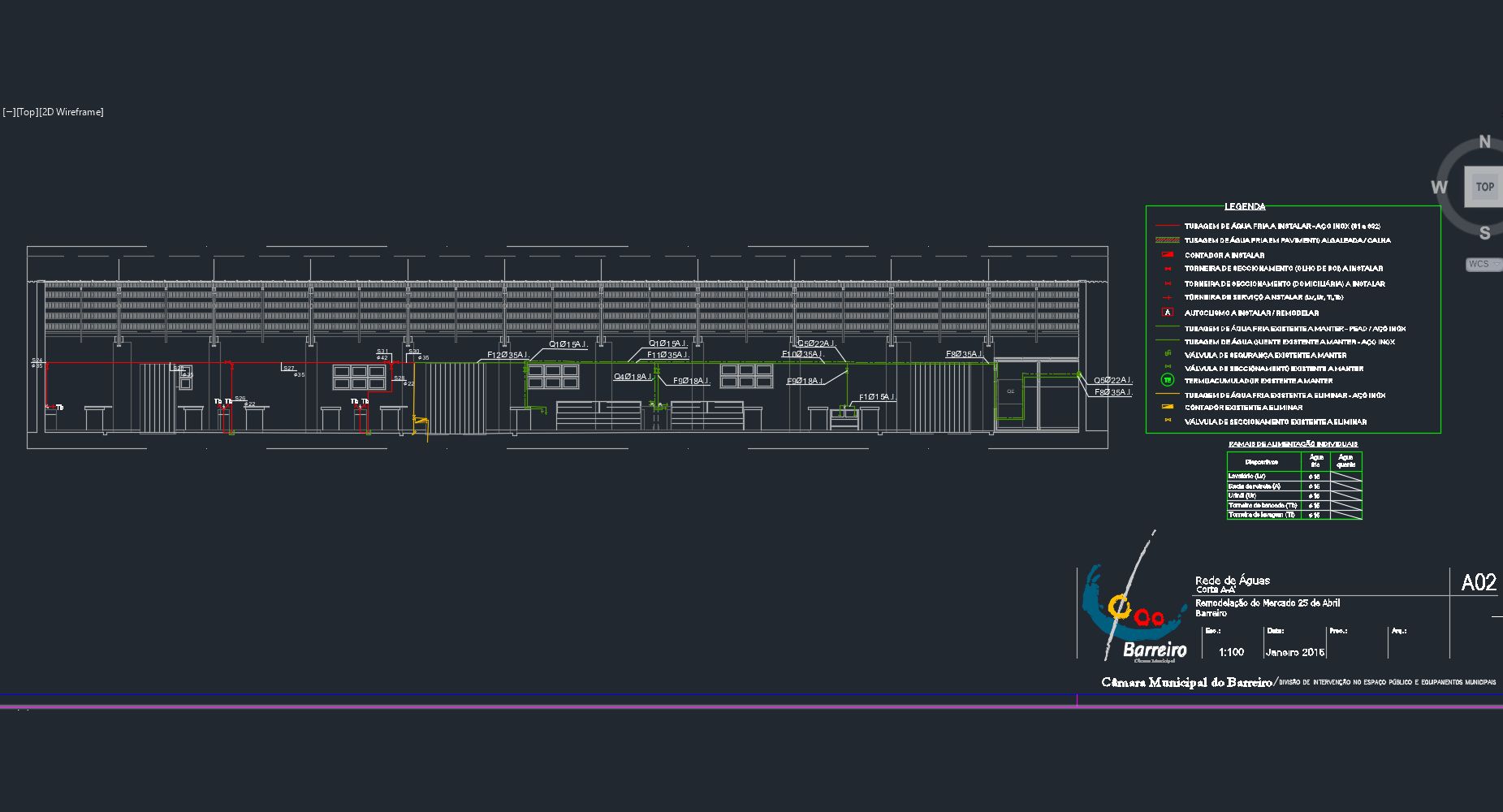The height and width of the screenshot is (812, 1503).
Task: Click the TOP face of the ViewCube
Action: [1484, 187]
